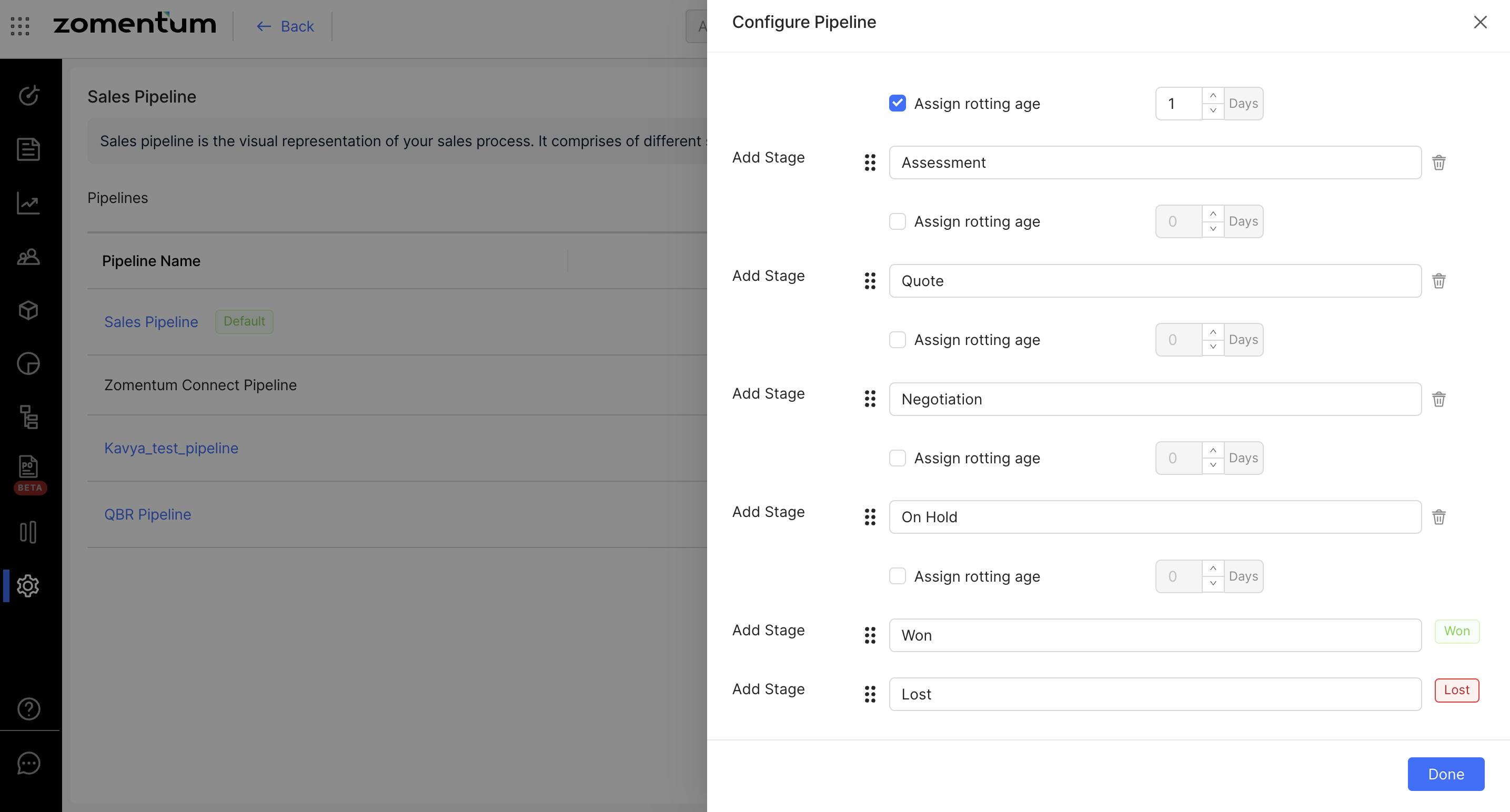The image size is (1510, 812).
Task: Open the help question mark icon
Action: [28, 709]
